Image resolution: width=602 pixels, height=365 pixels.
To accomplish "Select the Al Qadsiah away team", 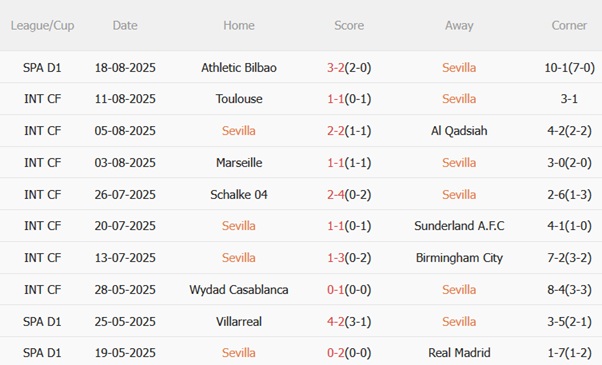I will [x=459, y=130].
